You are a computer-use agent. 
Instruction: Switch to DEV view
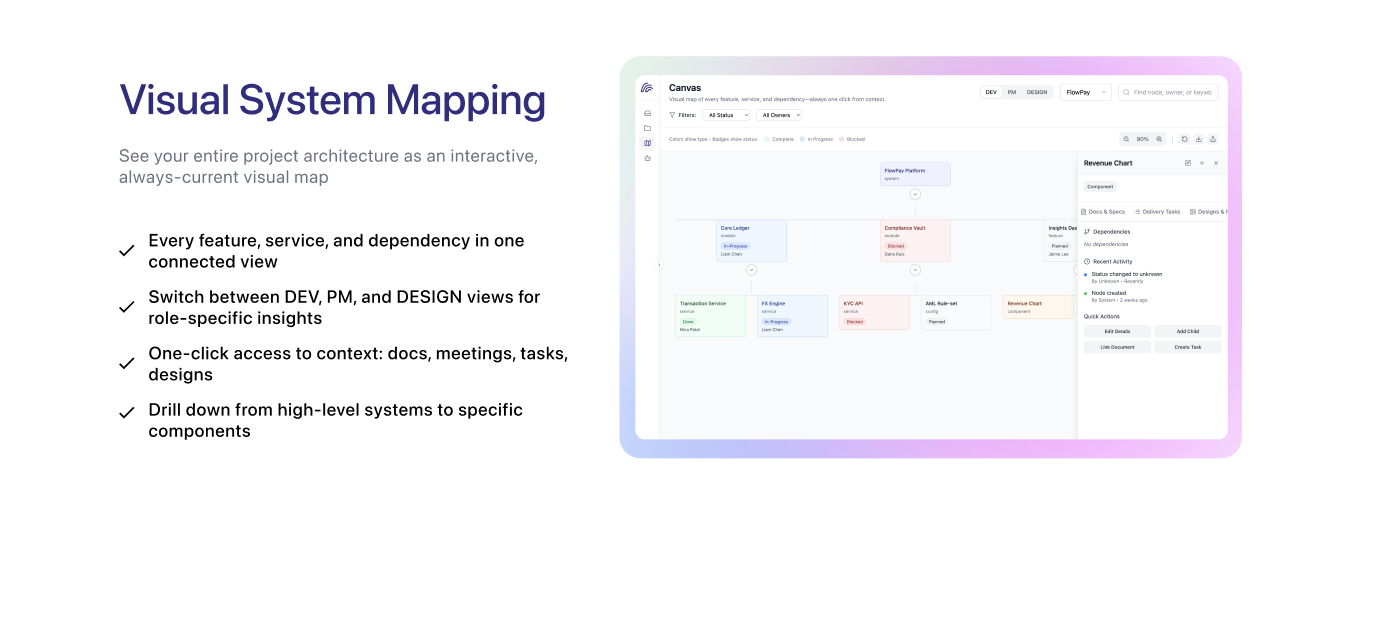[991, 92]
